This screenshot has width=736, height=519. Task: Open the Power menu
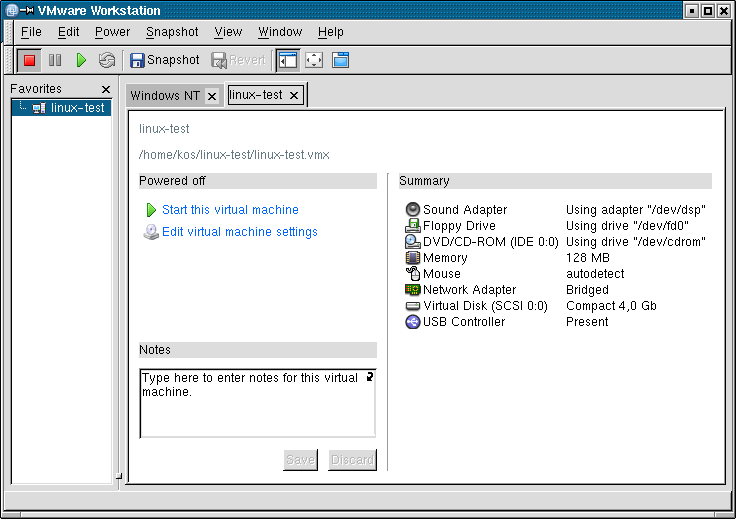coord(112,32)
